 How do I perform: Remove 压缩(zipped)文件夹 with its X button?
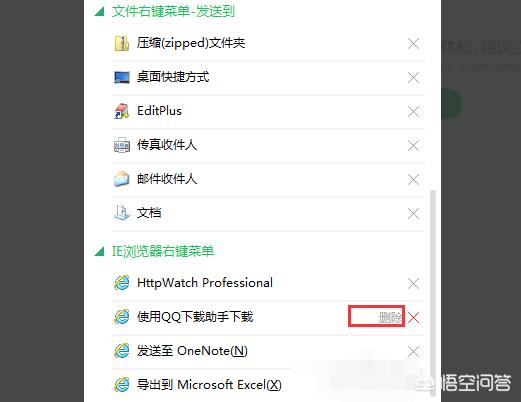coord(413,44)
